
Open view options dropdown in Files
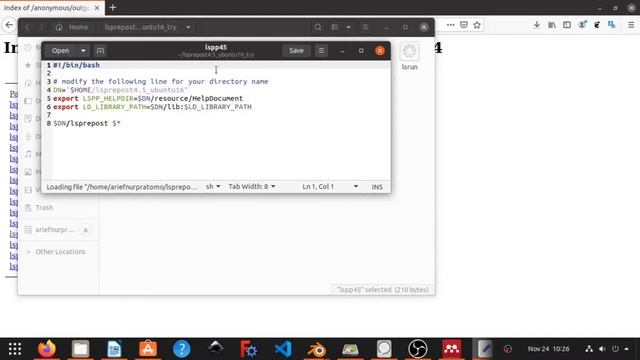349,27
